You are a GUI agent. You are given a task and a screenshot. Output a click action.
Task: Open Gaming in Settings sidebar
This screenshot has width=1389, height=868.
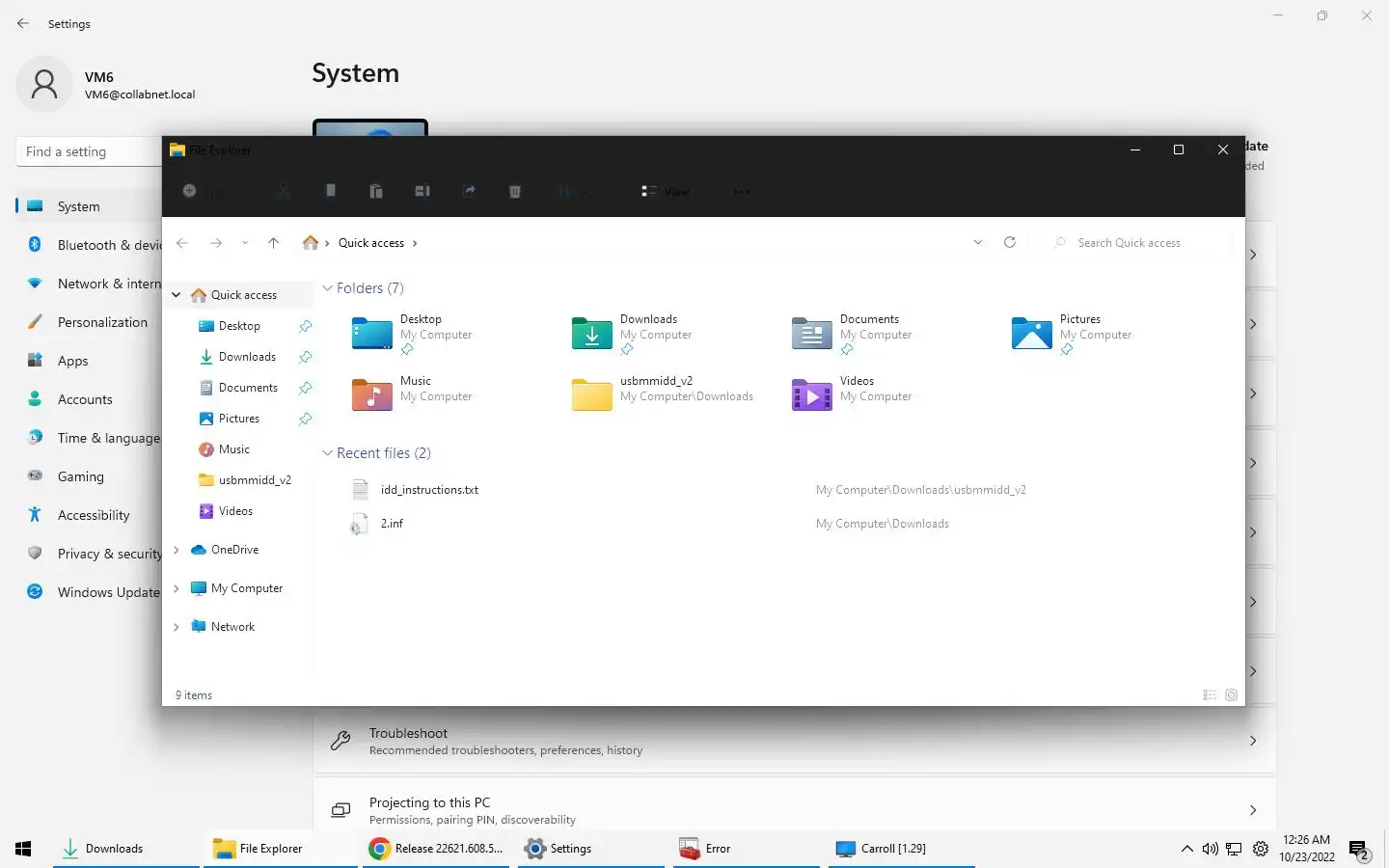[89, 476]
